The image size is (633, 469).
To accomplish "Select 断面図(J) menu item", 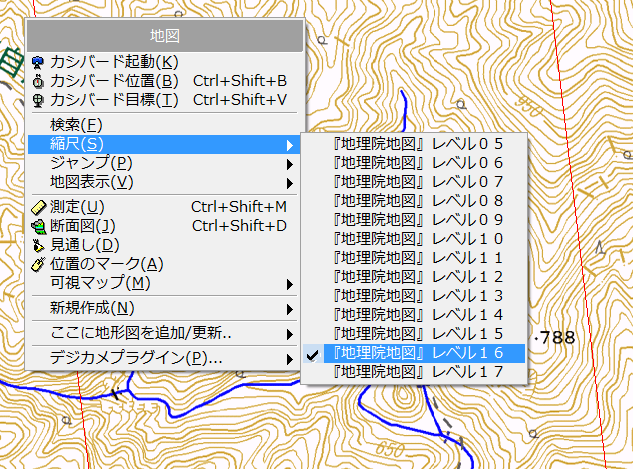I will pos(164,226).
